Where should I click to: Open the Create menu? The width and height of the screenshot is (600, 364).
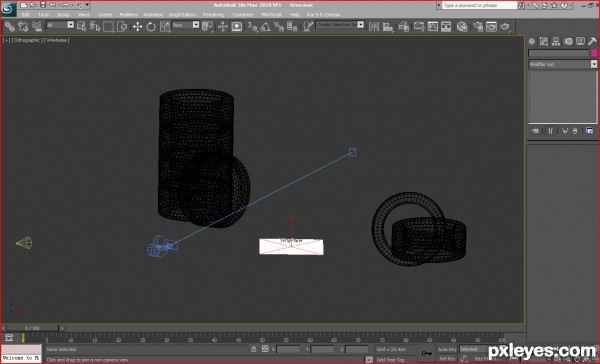[x=105, y=15]
